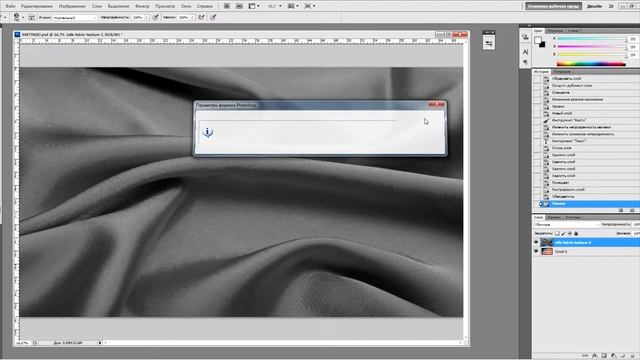640x360 pixels.
Task: Adjust the magenta color slider
Action: [591, 47]
